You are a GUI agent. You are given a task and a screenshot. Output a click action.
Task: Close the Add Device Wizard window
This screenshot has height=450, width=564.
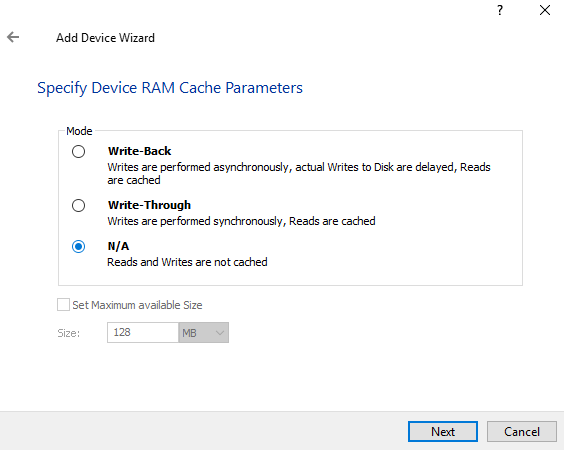point(545,10)
